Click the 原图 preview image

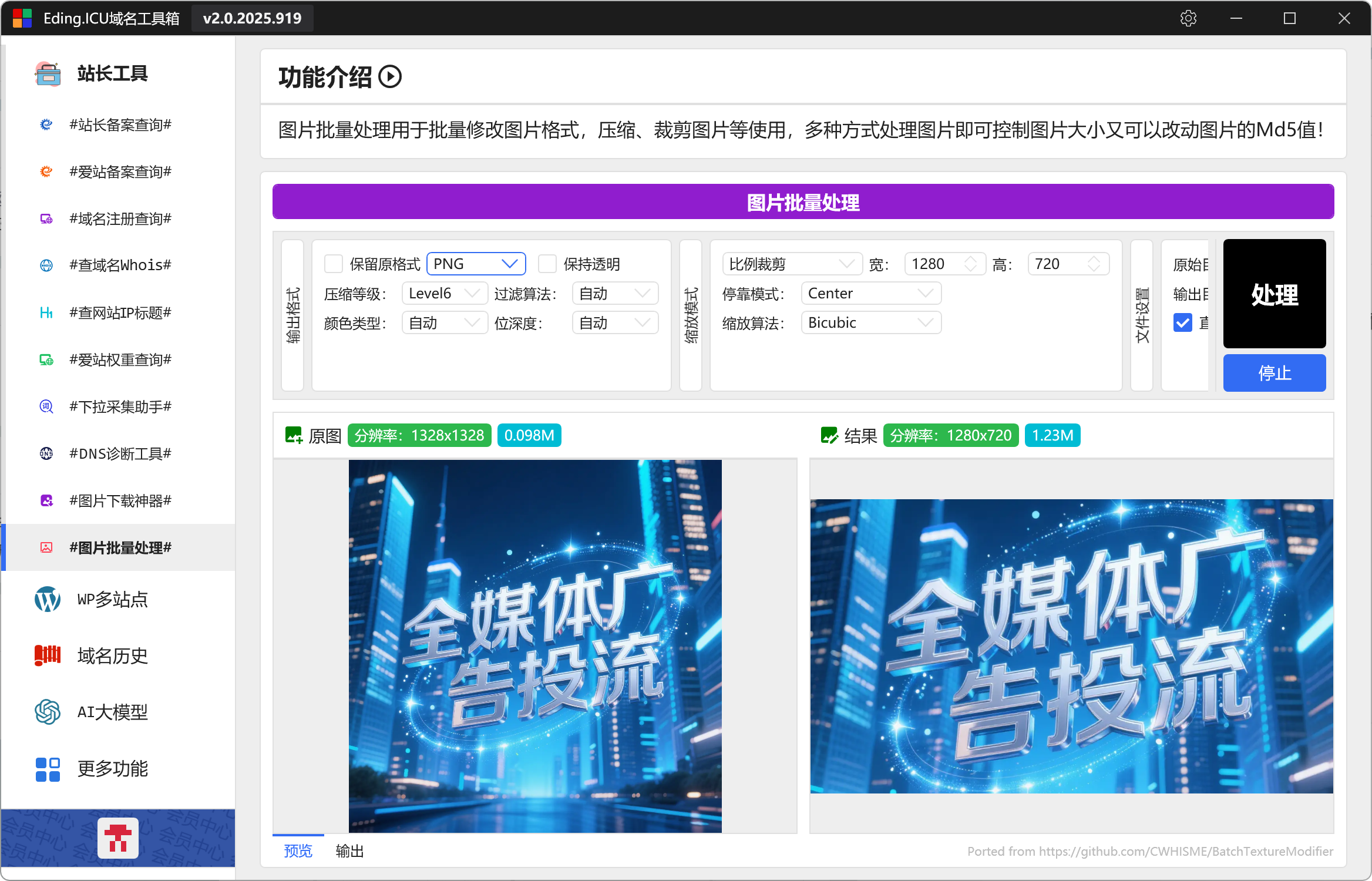tap(535, 646)
